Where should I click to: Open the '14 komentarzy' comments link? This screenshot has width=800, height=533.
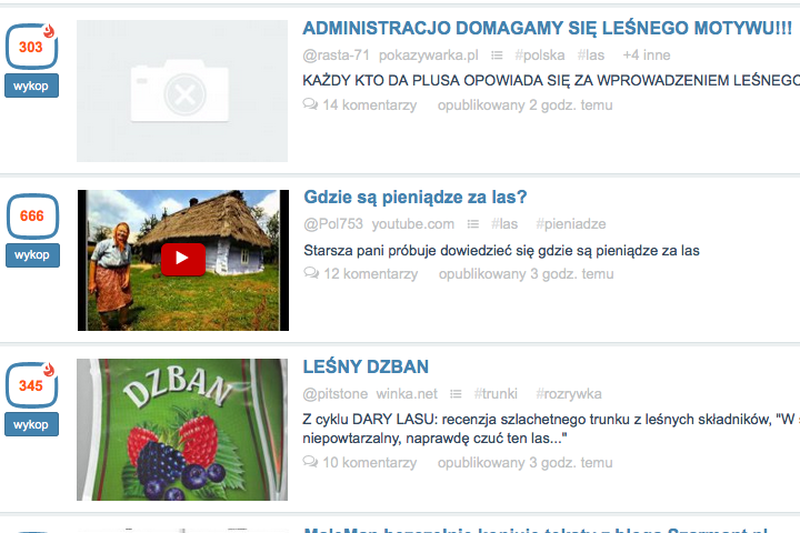[369, 105]
